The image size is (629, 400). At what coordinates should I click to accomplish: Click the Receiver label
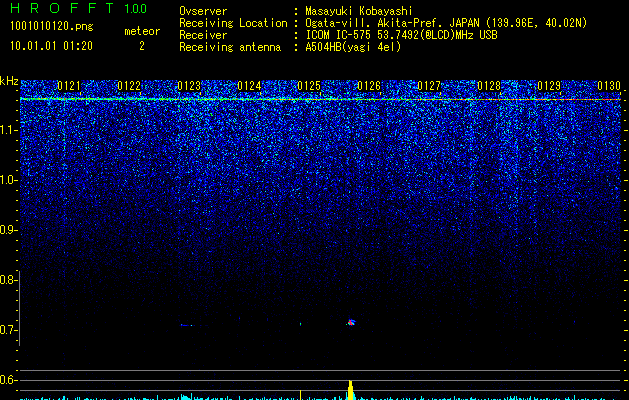203,35
